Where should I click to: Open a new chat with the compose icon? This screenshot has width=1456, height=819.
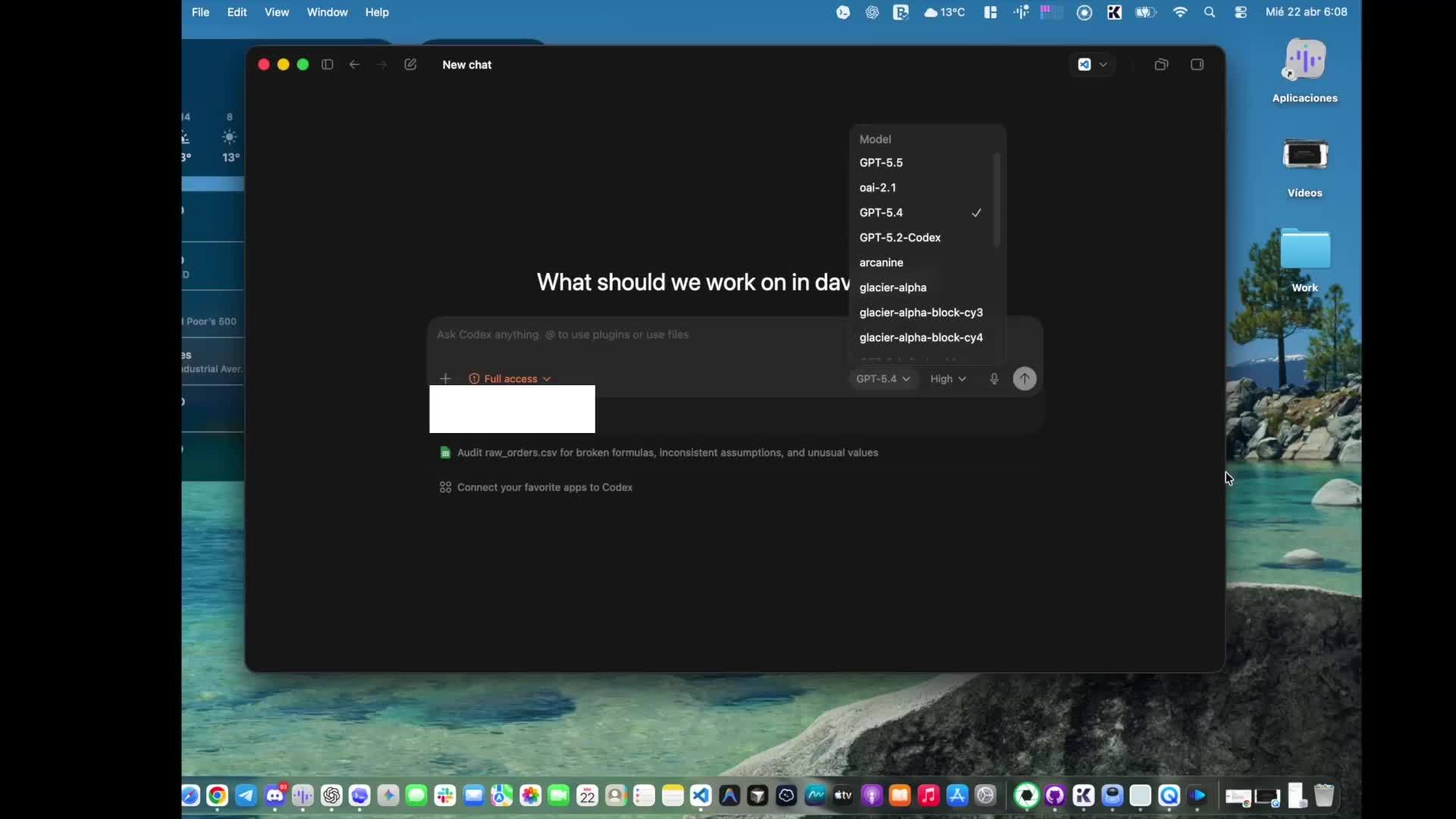tap(410, 64)
